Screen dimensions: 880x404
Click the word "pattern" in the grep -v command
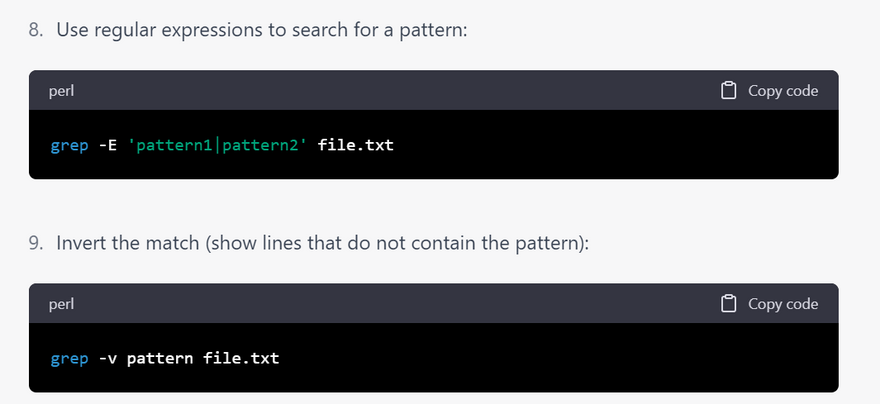tap(160, 357)
